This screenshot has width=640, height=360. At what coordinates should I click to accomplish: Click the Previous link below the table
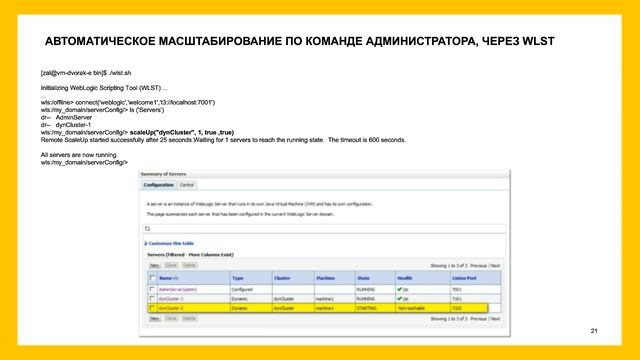point(478,319)
